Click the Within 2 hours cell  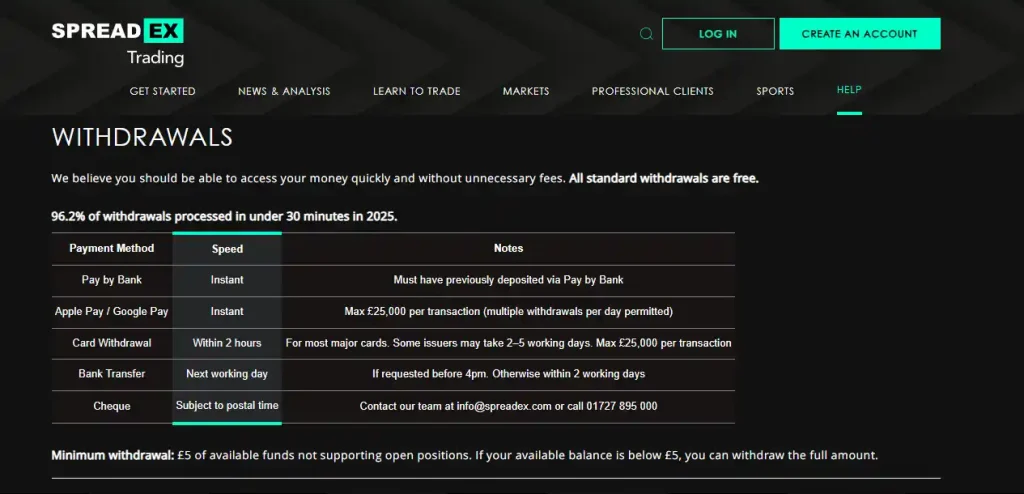pyautogui.click(x=227, y=343)
